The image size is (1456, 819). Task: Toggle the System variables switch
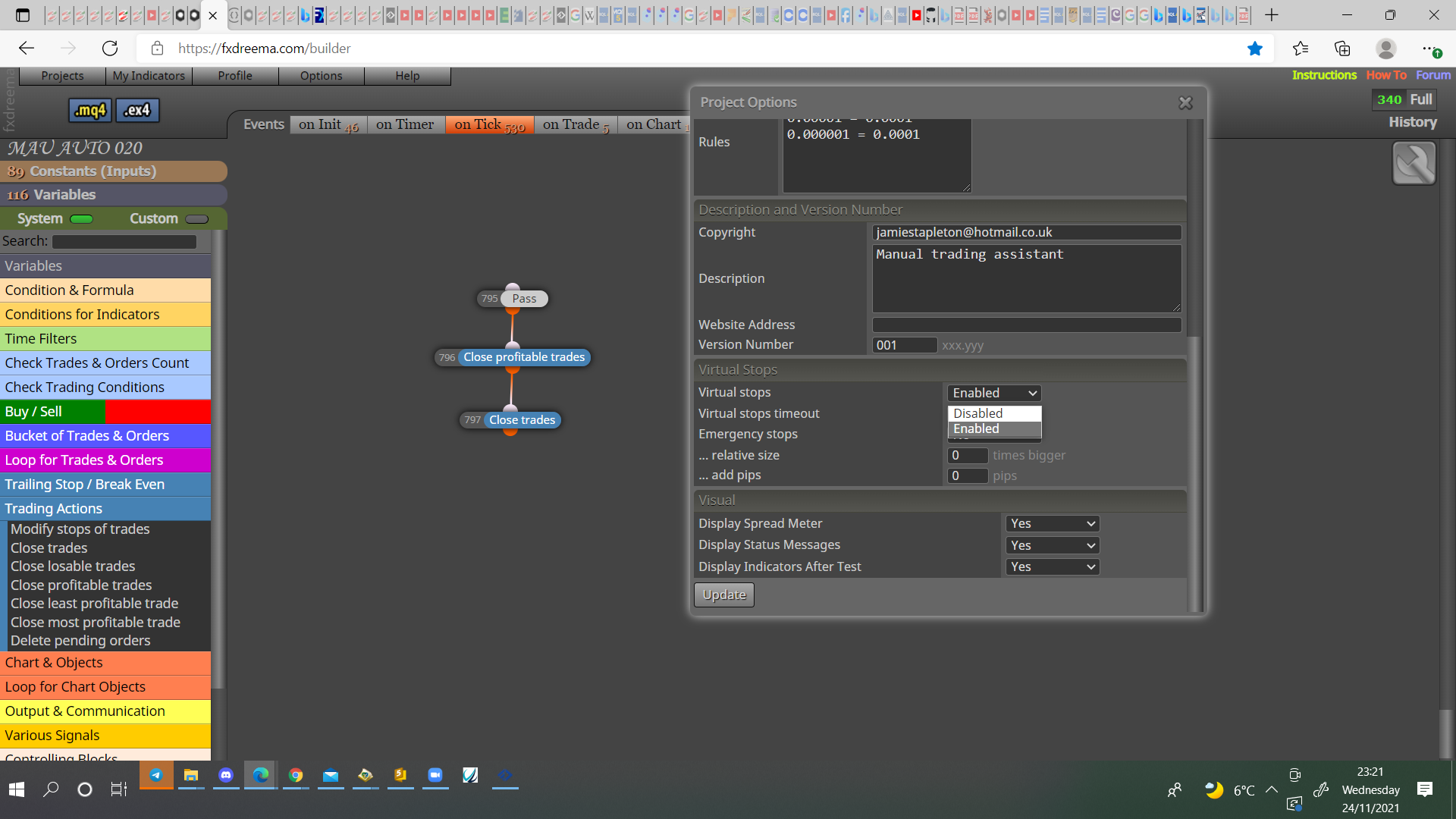point(81,219)
